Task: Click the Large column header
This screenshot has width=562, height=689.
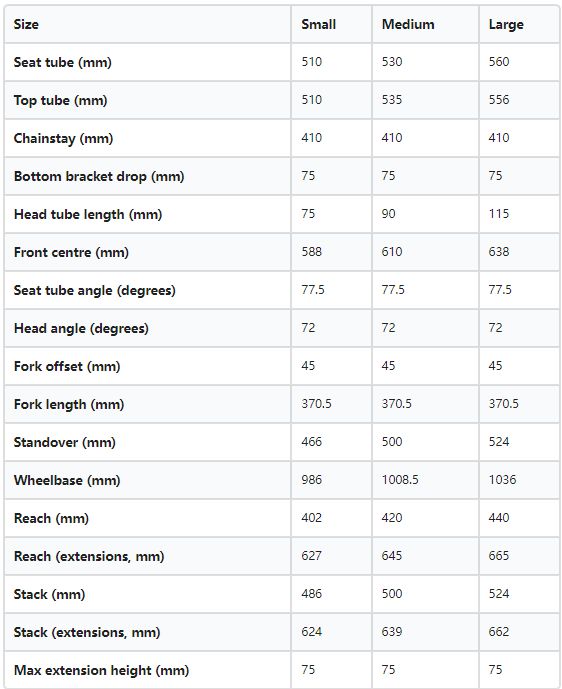Action: pyautogui.click(x=506, y=25)
